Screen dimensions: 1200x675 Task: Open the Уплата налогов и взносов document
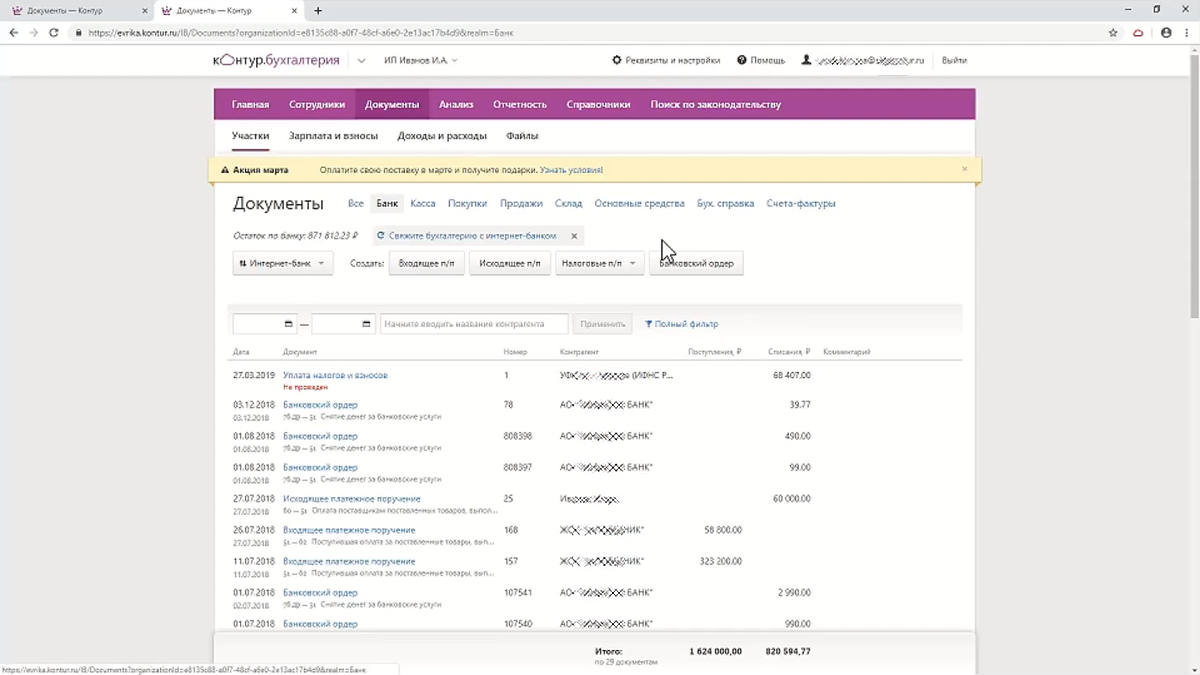tap(335, 375)
